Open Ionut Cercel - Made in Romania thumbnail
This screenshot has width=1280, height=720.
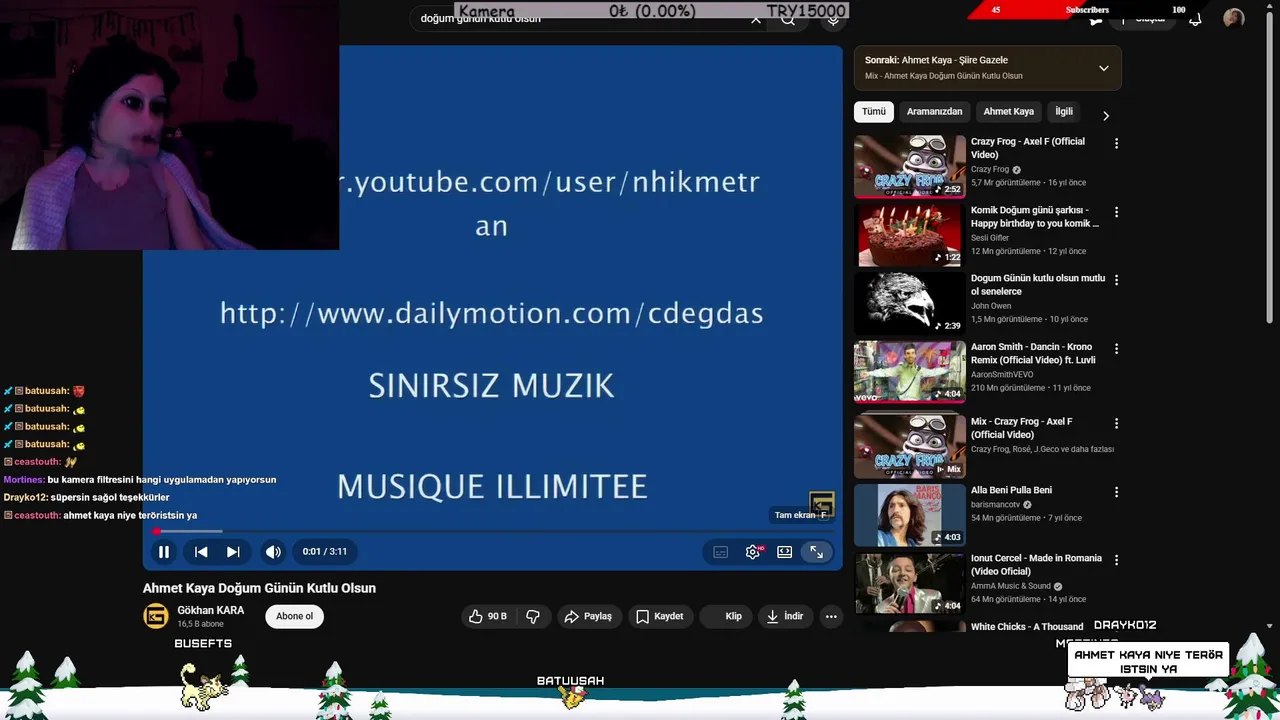click(909, 583)
